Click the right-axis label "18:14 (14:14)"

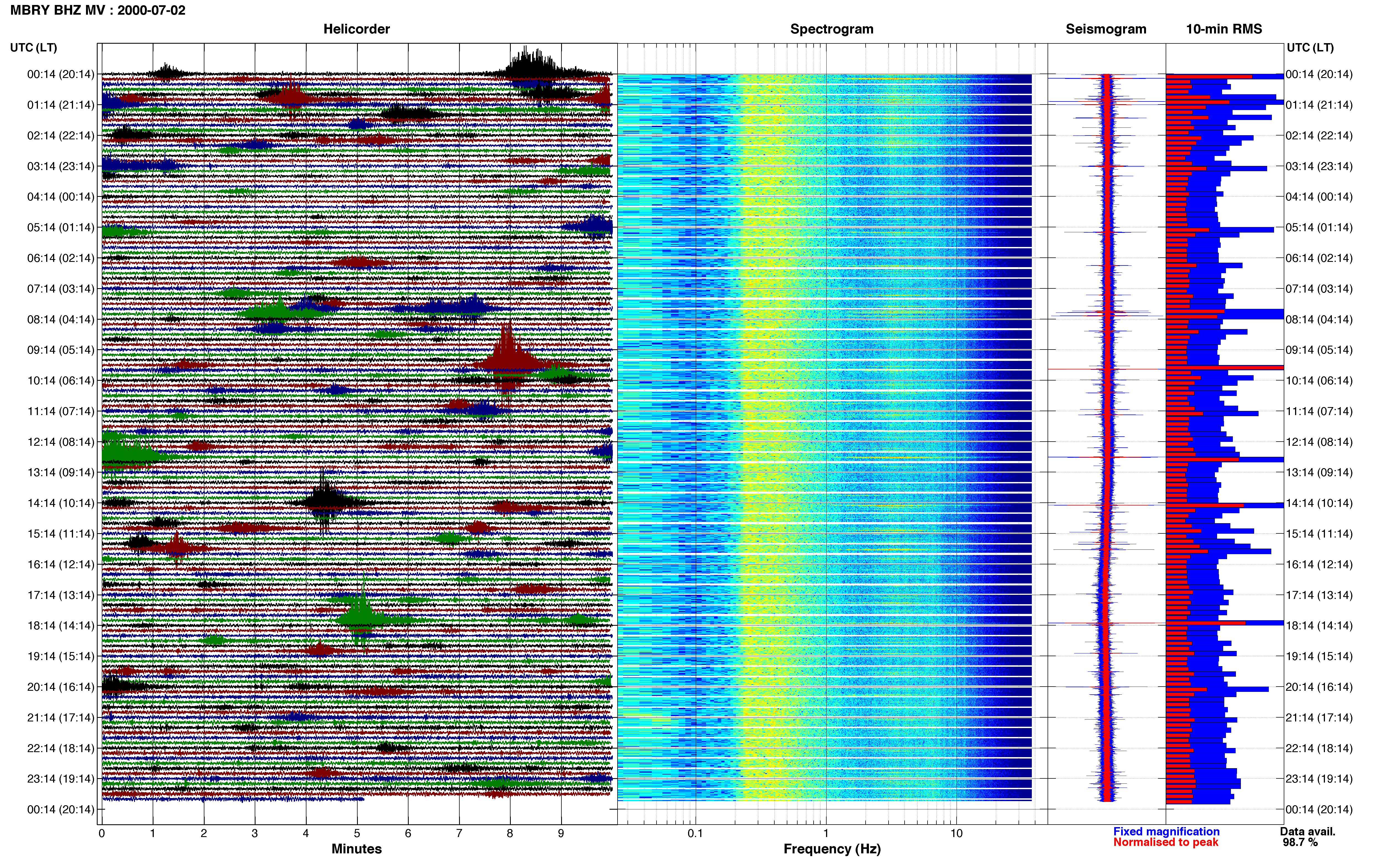(1319, 626)
